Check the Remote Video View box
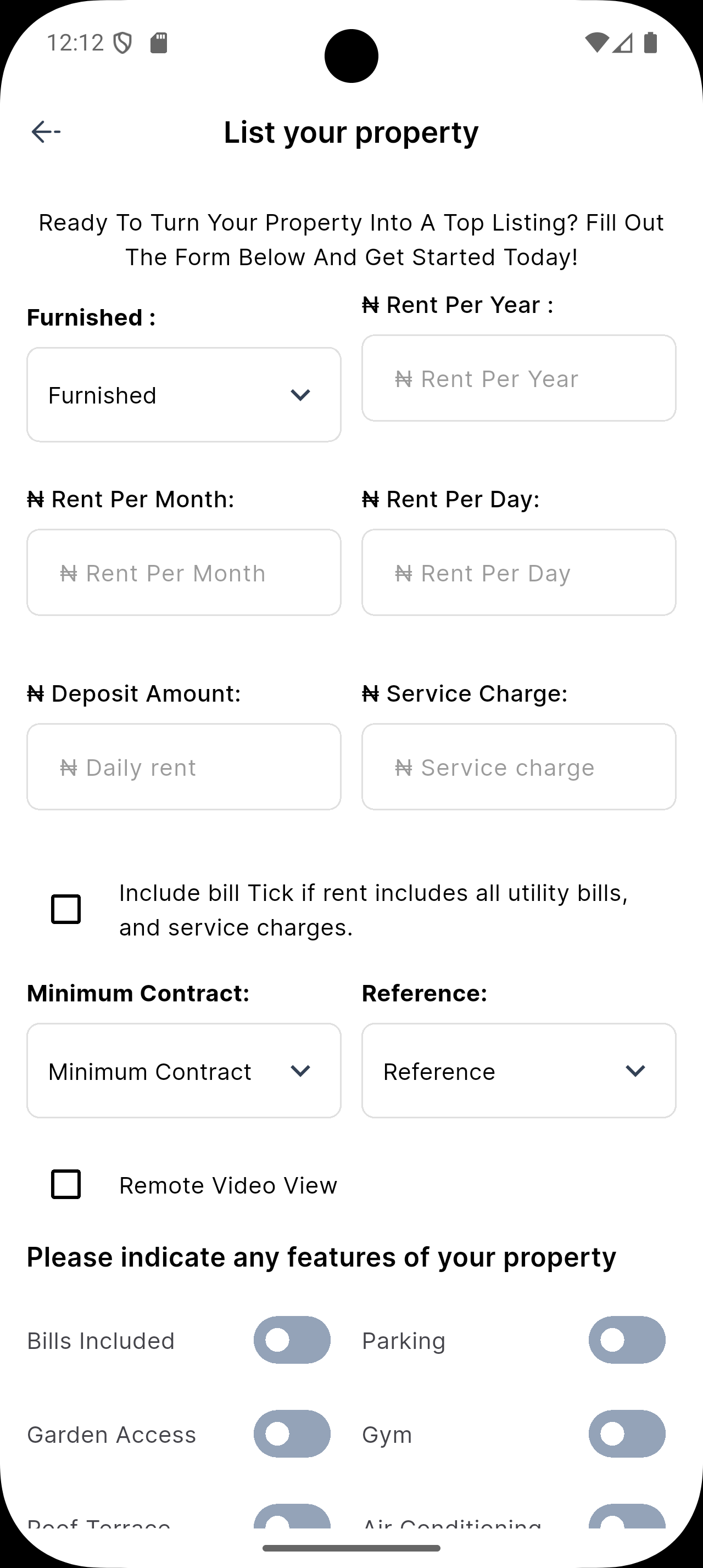 click(x=66, y=1185)
